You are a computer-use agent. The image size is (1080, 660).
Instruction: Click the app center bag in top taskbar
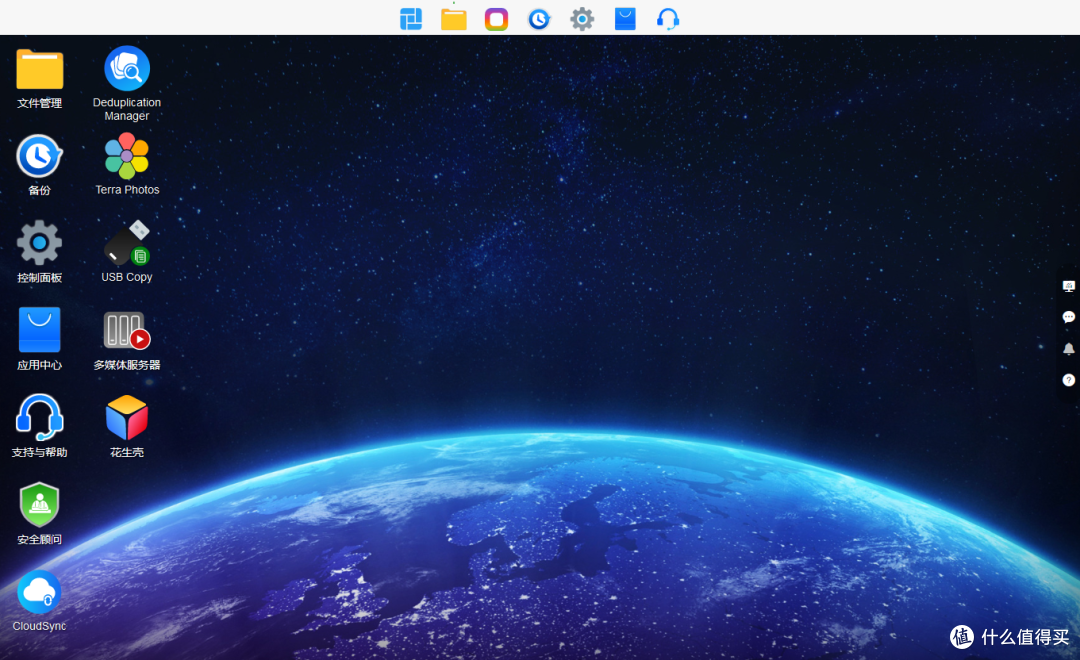(625, 19)
